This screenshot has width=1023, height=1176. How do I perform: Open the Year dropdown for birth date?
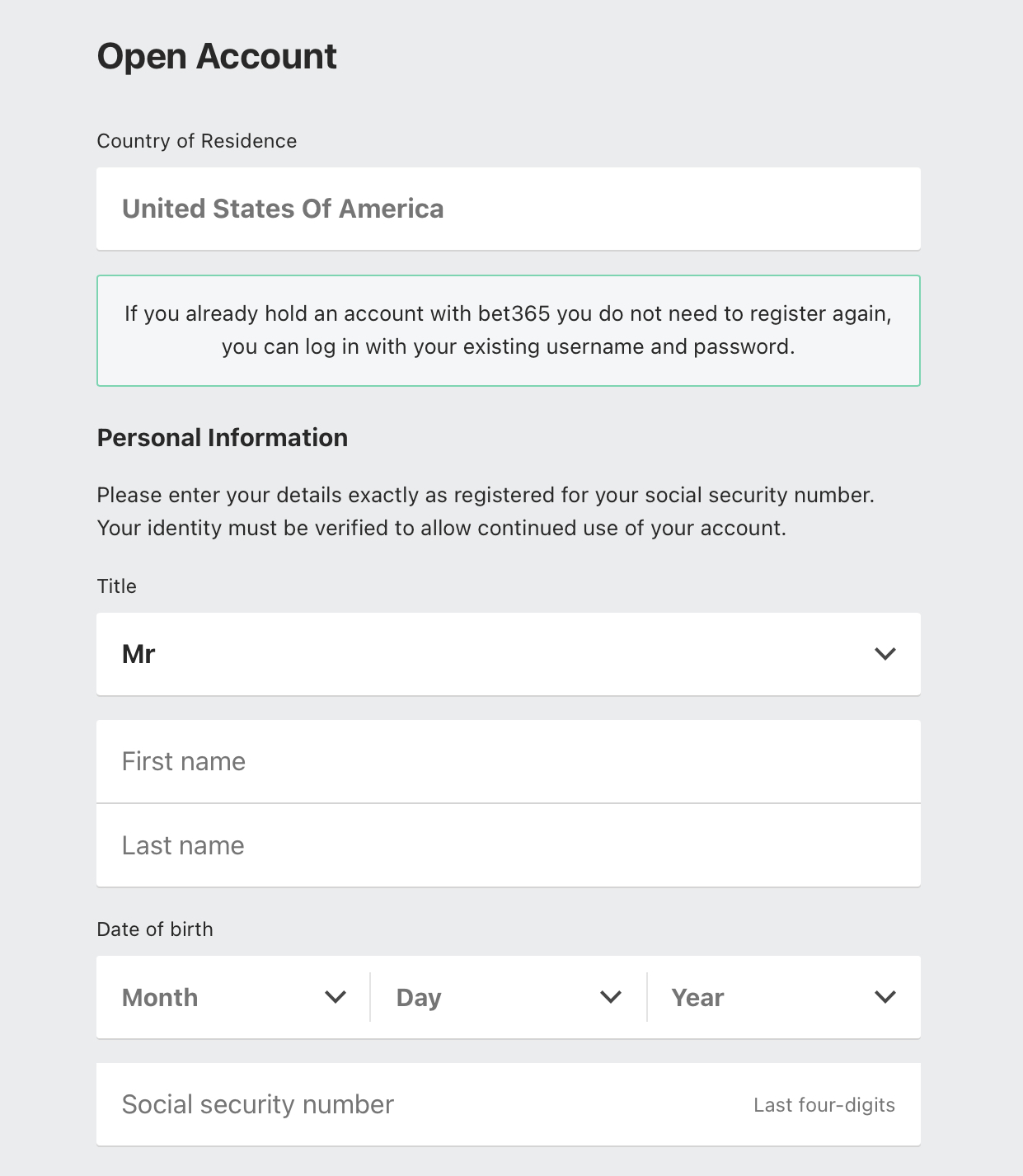click(784, 997)
